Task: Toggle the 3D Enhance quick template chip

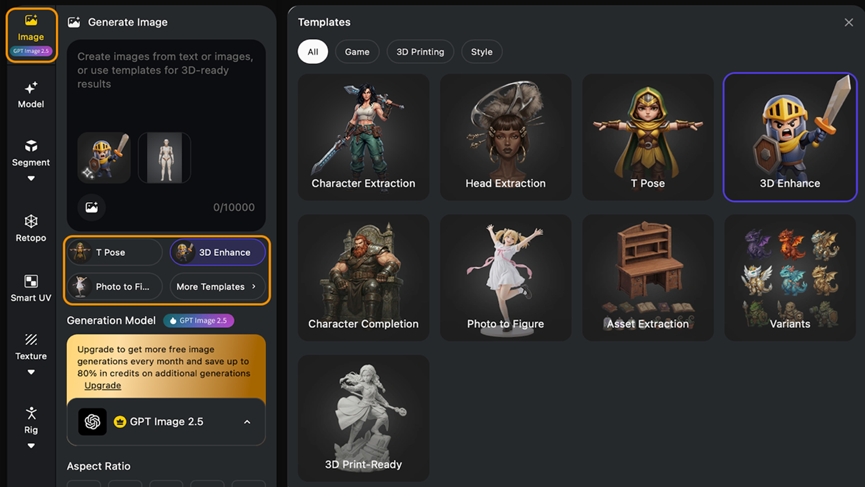Action: click(x=217, y=252)
